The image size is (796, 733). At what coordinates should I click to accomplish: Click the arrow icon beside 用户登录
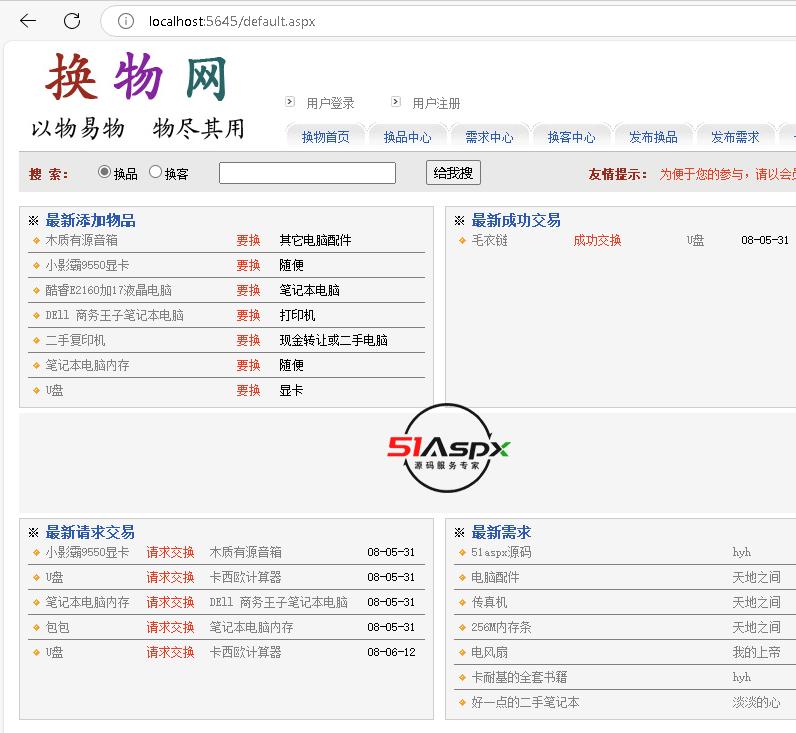point(290,102)
